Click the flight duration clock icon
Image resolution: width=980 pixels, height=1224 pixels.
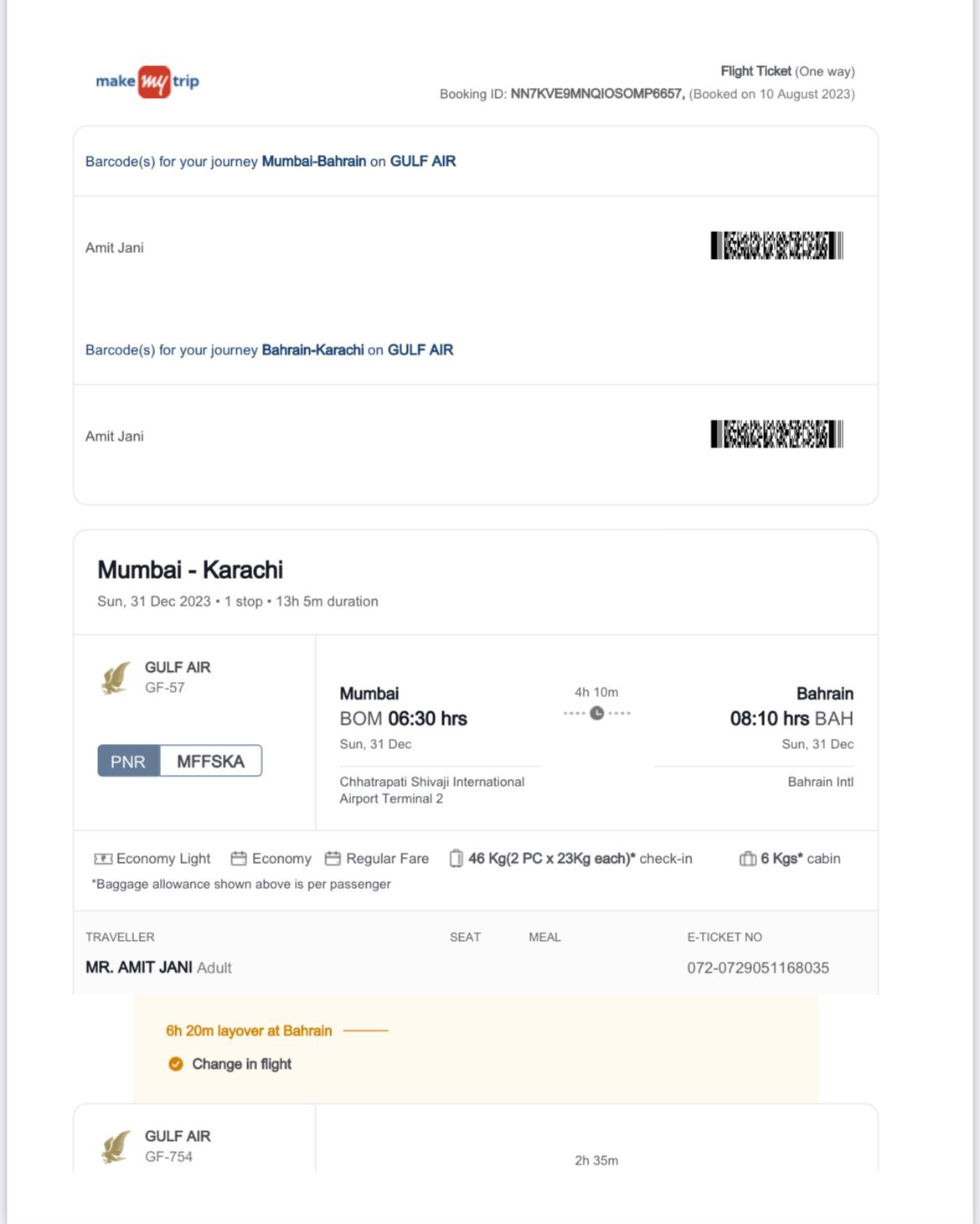coord(596,713)
